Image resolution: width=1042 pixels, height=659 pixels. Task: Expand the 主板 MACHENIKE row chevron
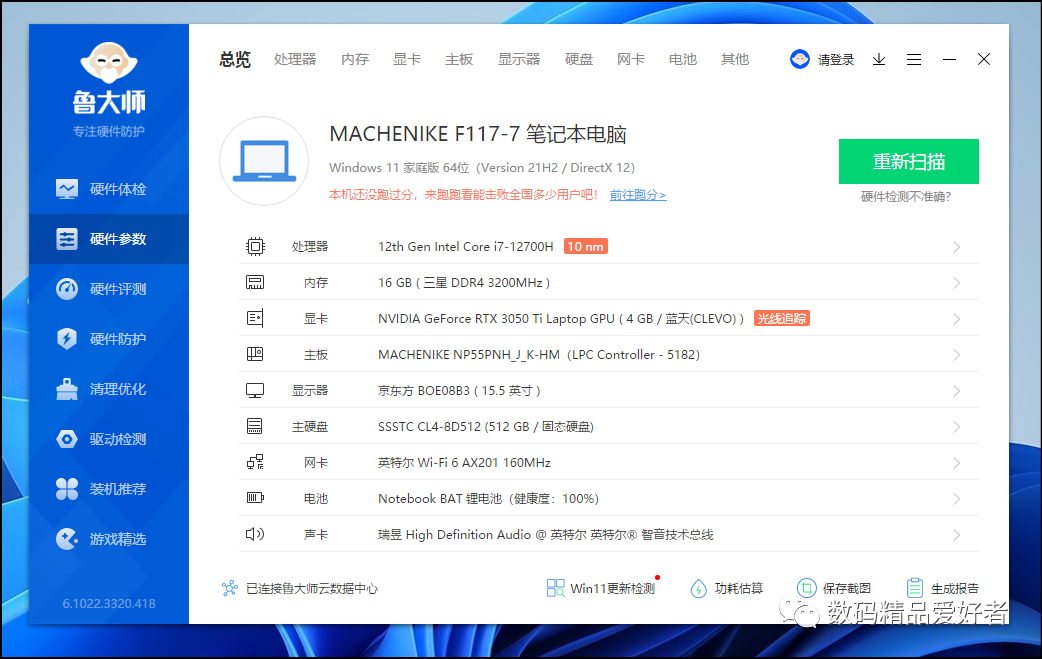coord(957,355)
